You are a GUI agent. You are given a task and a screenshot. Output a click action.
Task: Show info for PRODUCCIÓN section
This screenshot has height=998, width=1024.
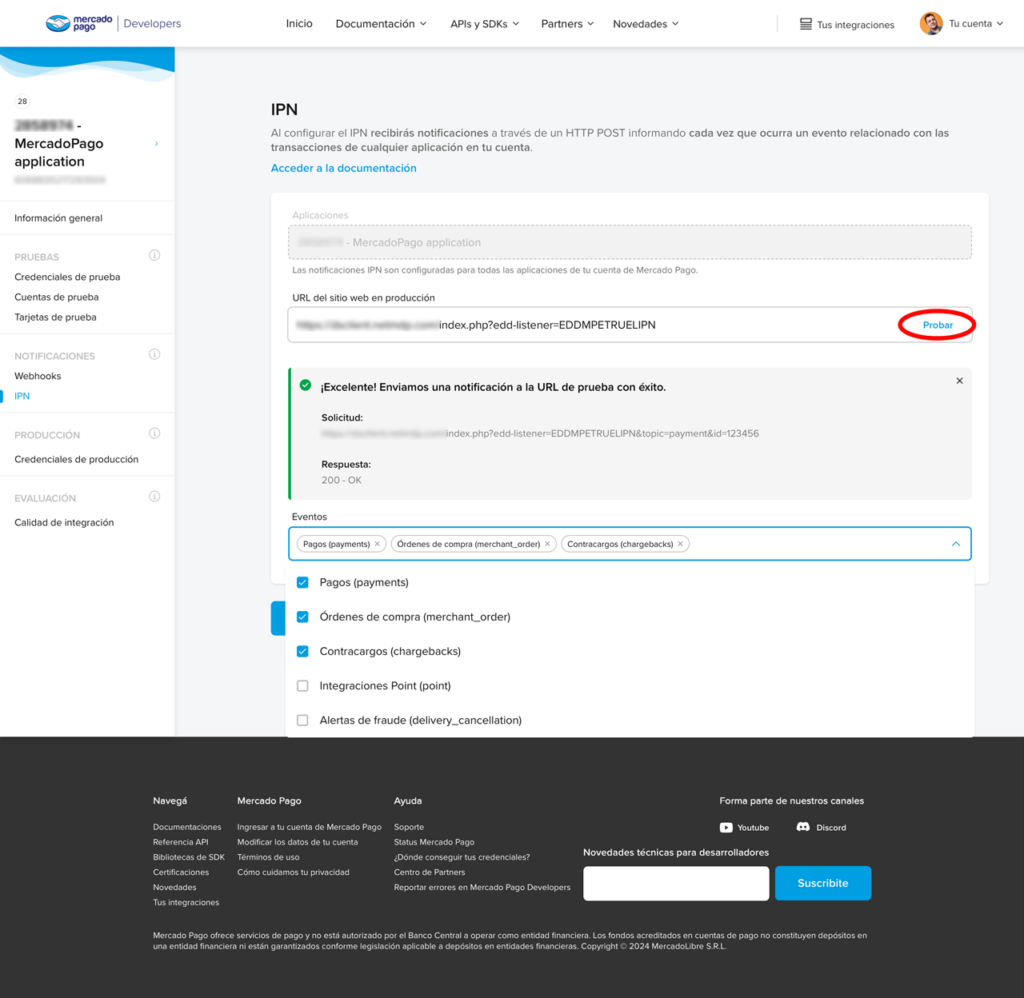click(x=155, y=434)
